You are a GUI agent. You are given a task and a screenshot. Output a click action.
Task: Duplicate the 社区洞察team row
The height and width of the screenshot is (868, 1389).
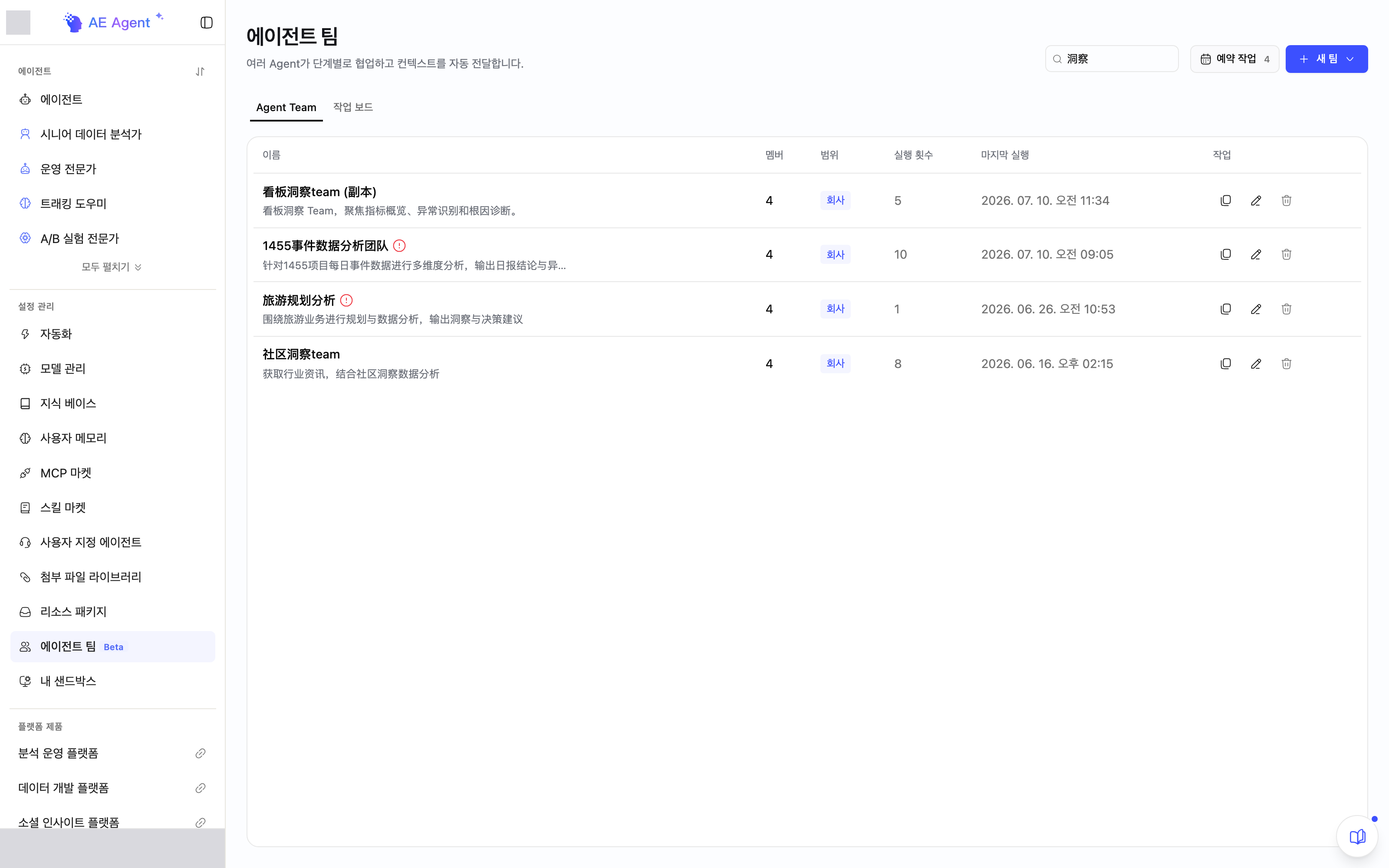1225,363
